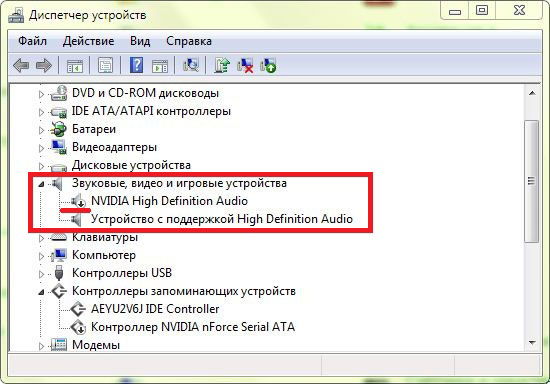The image size is (550, 384).
Task: Select the Клавиатуры category label
Action: (x=105, y=237)
